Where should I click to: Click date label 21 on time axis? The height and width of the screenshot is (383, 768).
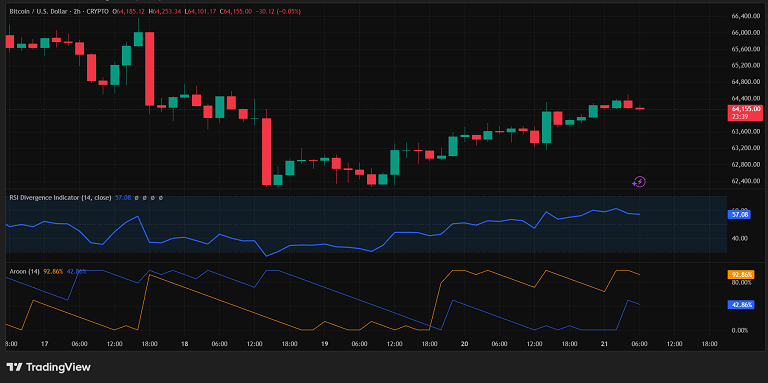pos(604,344)
